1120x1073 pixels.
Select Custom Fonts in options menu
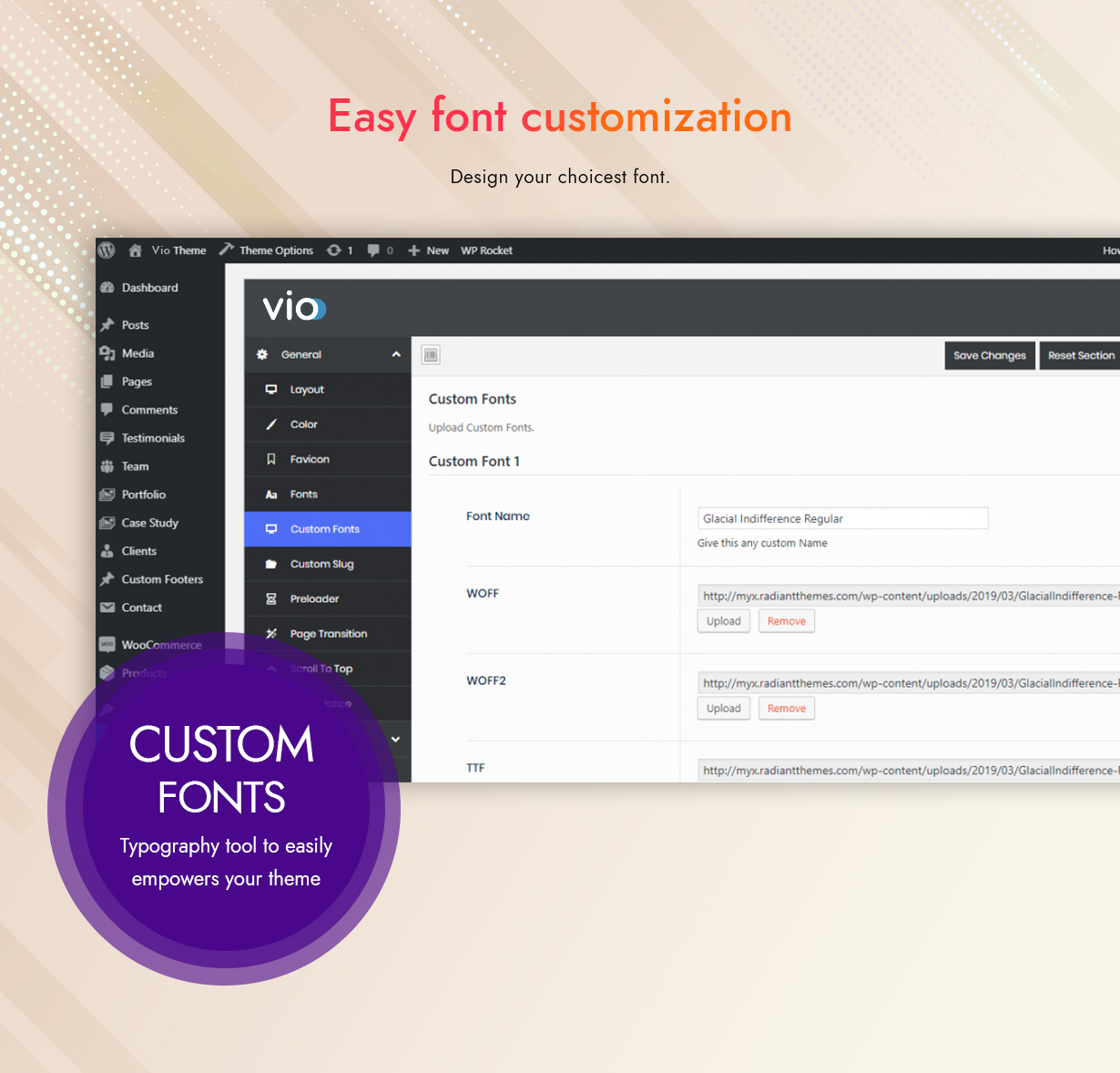pyautogui.click(x=324, y=529)
